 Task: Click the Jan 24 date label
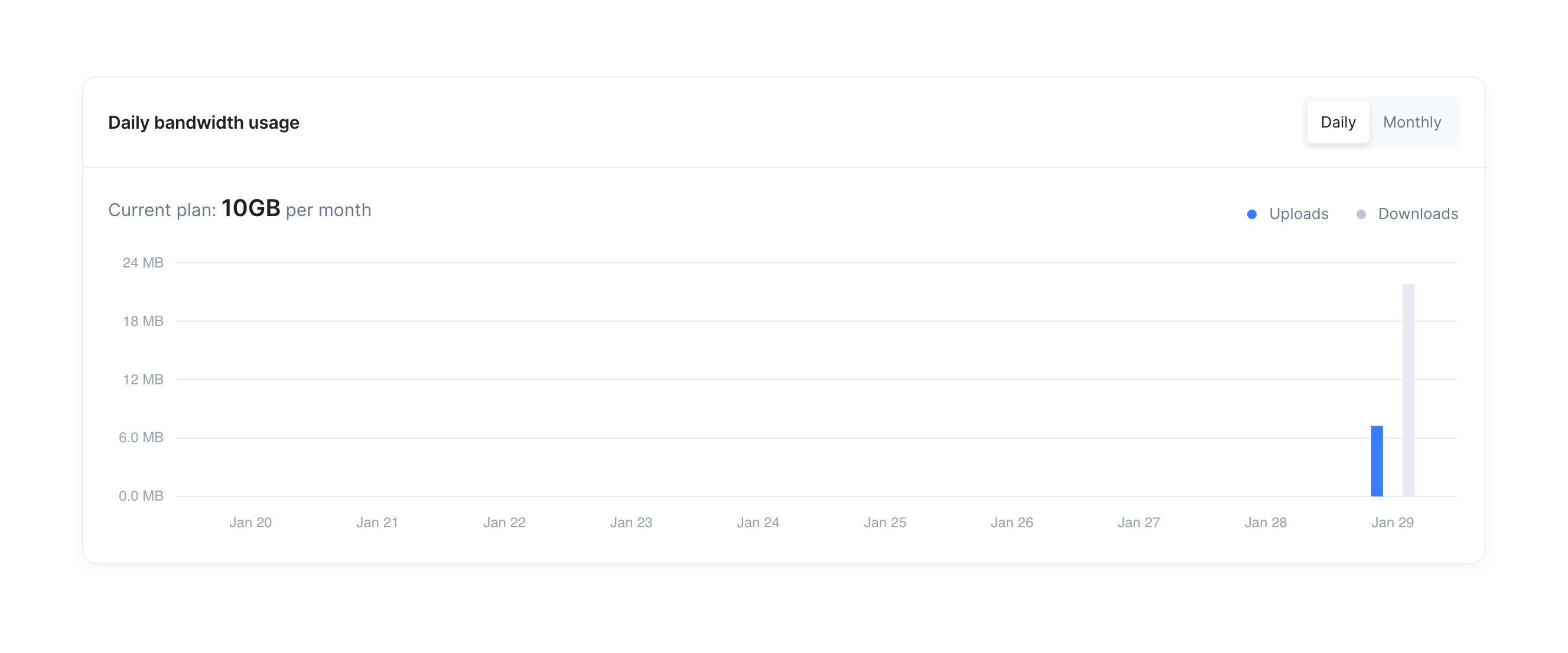pos(758,523)
